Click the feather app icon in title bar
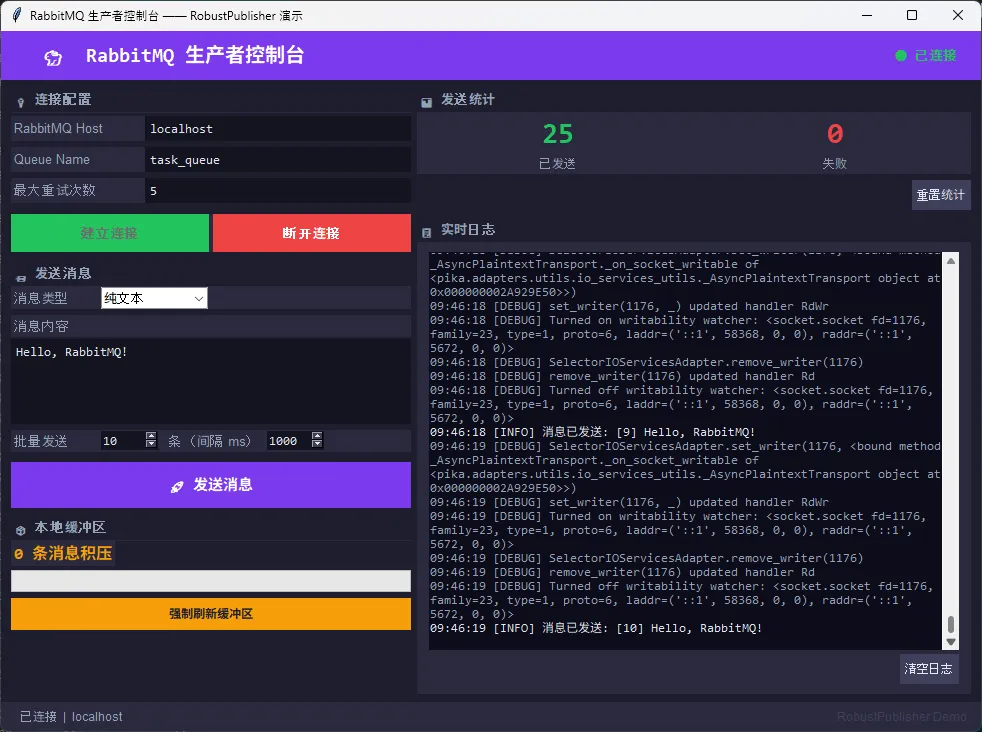The image size is (982, 732). 16,15
